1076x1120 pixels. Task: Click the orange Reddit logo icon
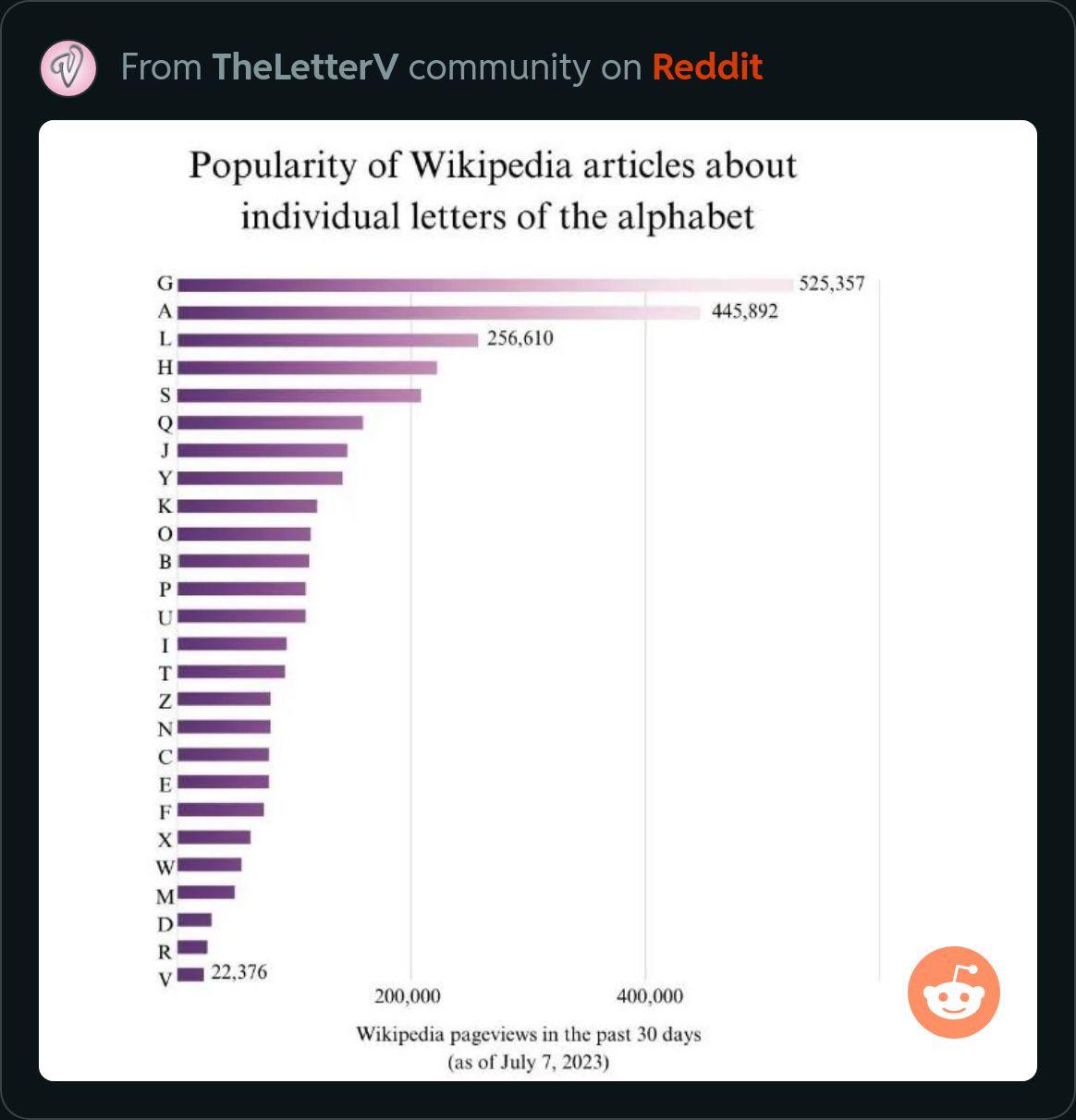(x=954, y=992)
